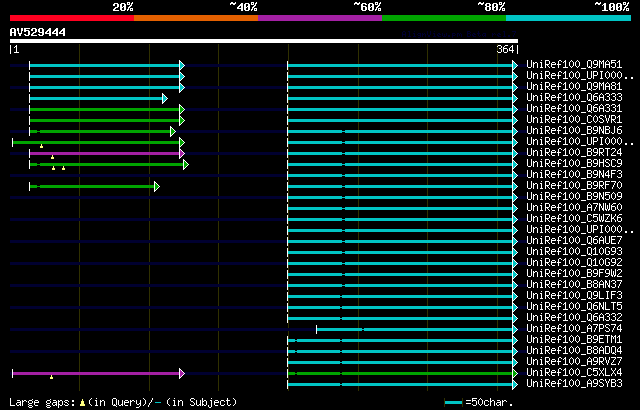Select the UniRef100_C5XLX4 hit label
The image size is (640, 410).
574,373
